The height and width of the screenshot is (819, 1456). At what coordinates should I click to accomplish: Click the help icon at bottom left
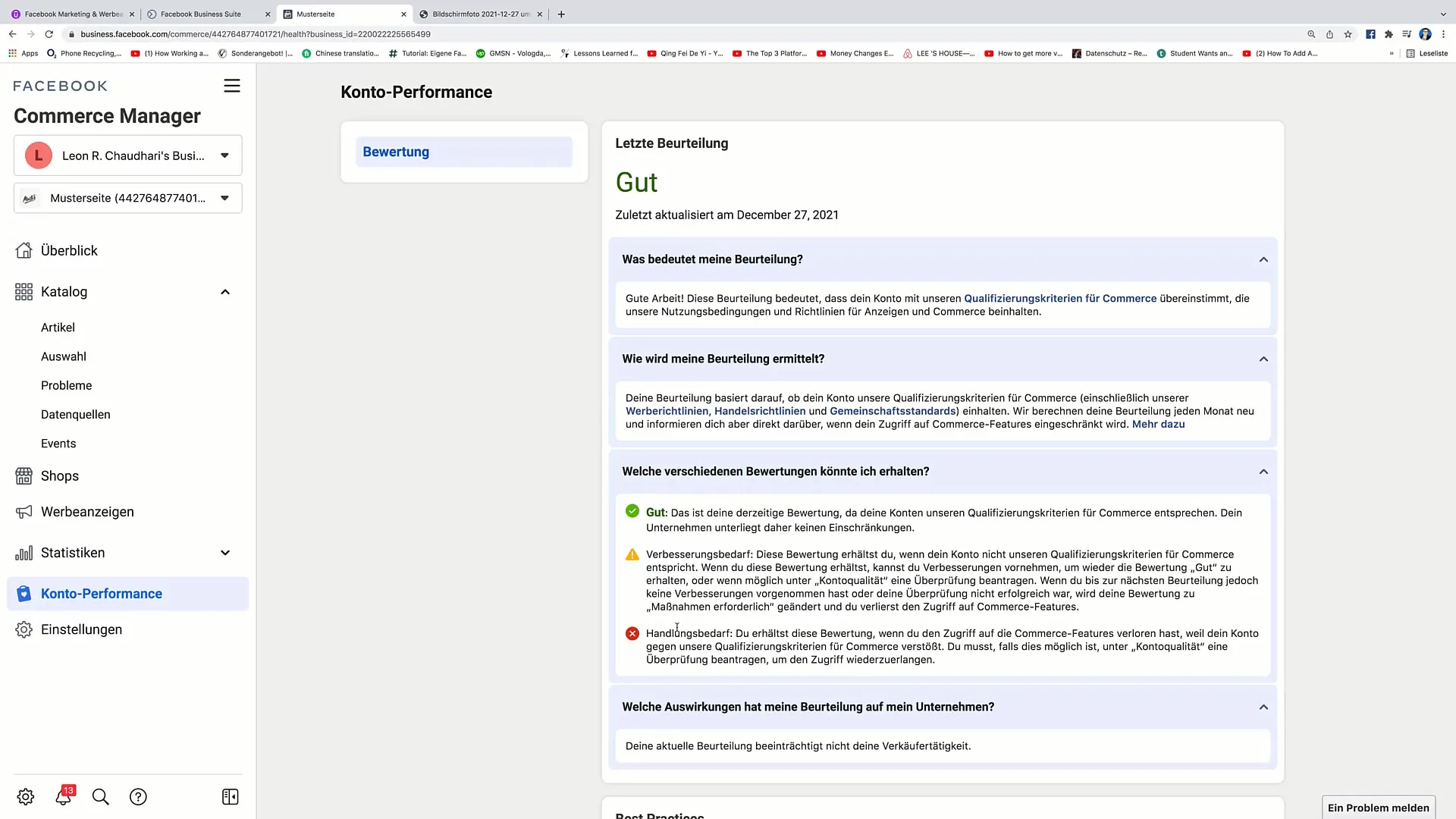tap(137, 797)
